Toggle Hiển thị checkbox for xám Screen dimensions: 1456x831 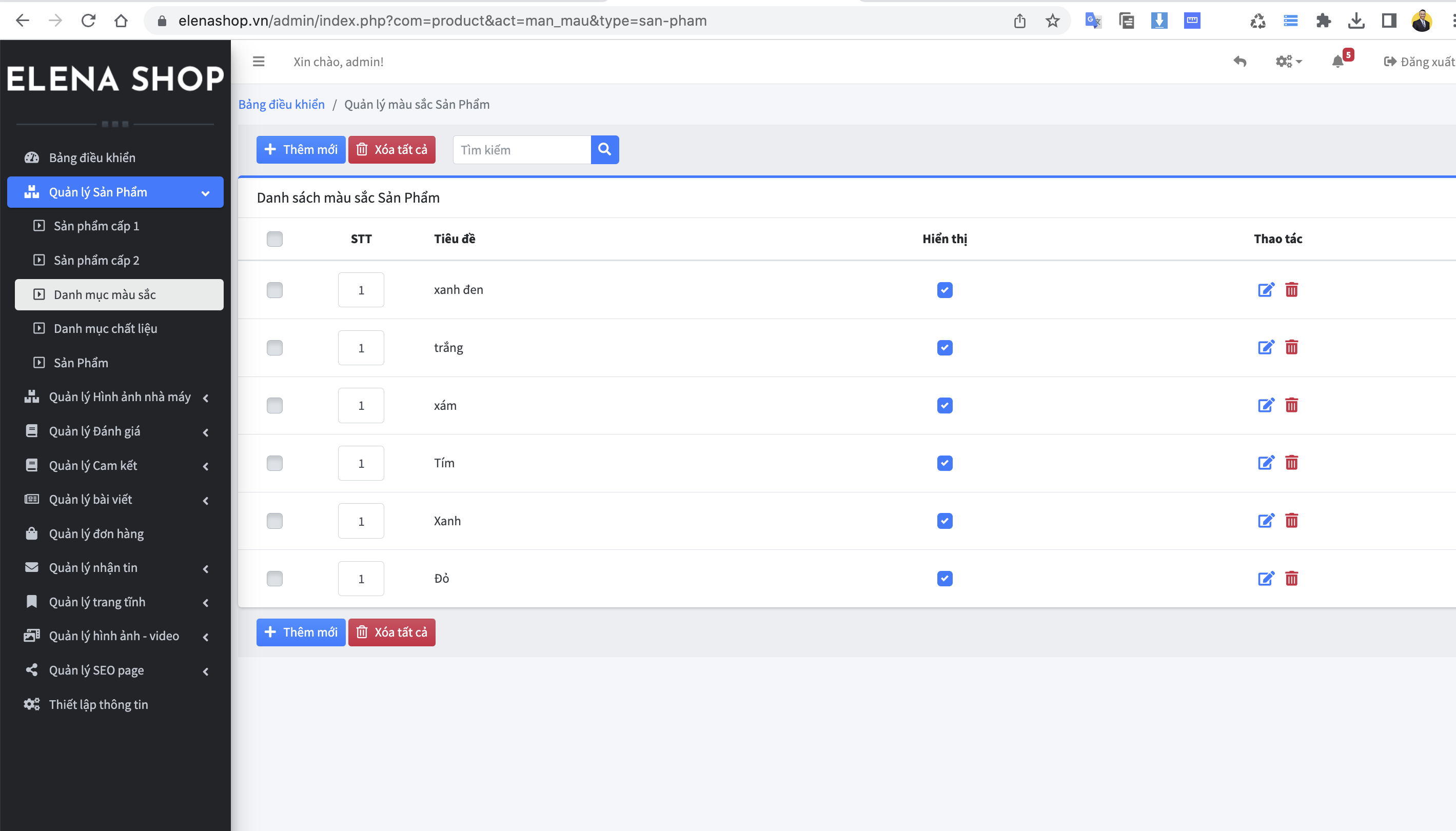945,405
